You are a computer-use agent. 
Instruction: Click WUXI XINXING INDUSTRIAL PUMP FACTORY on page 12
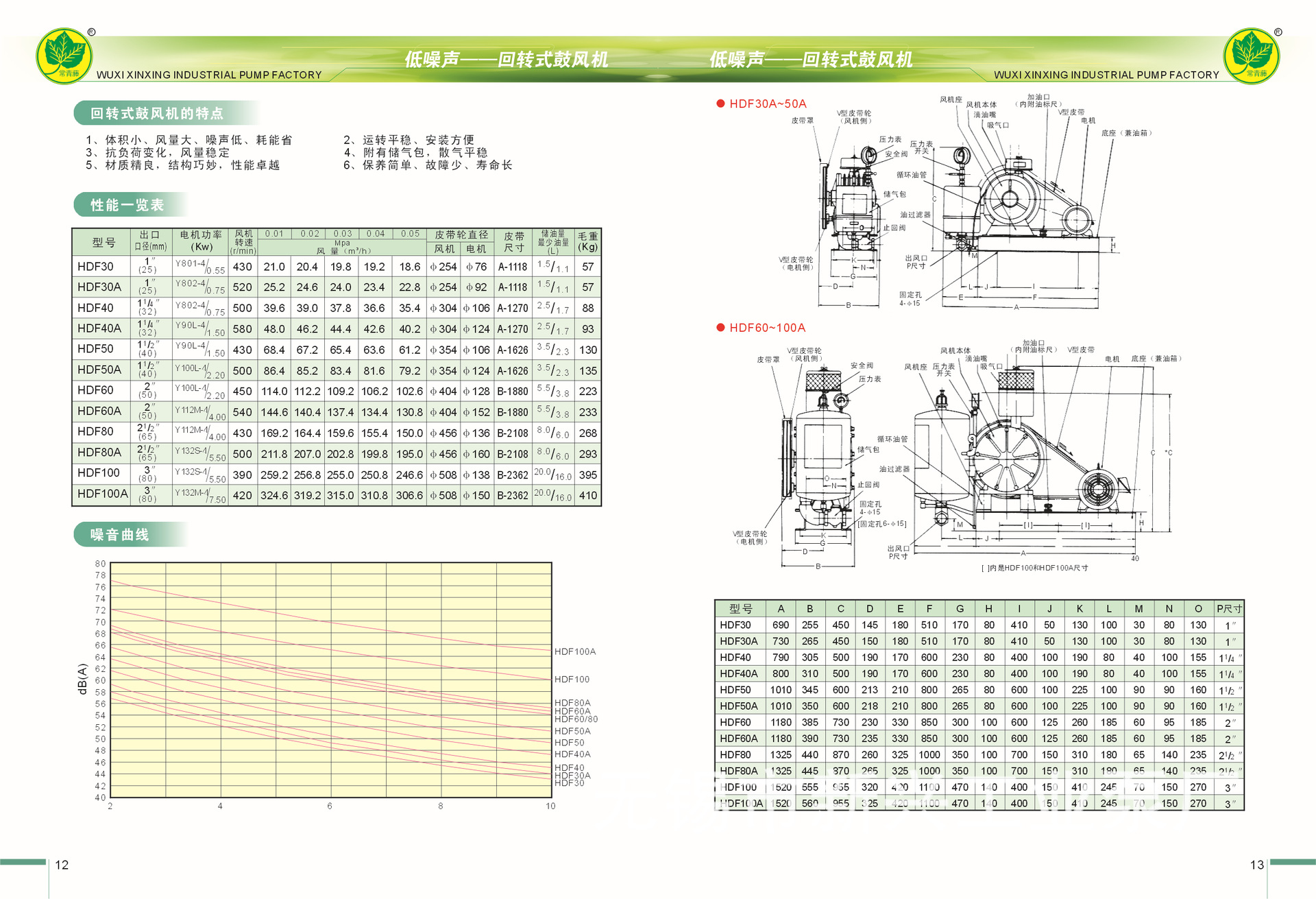coord(209,75)
